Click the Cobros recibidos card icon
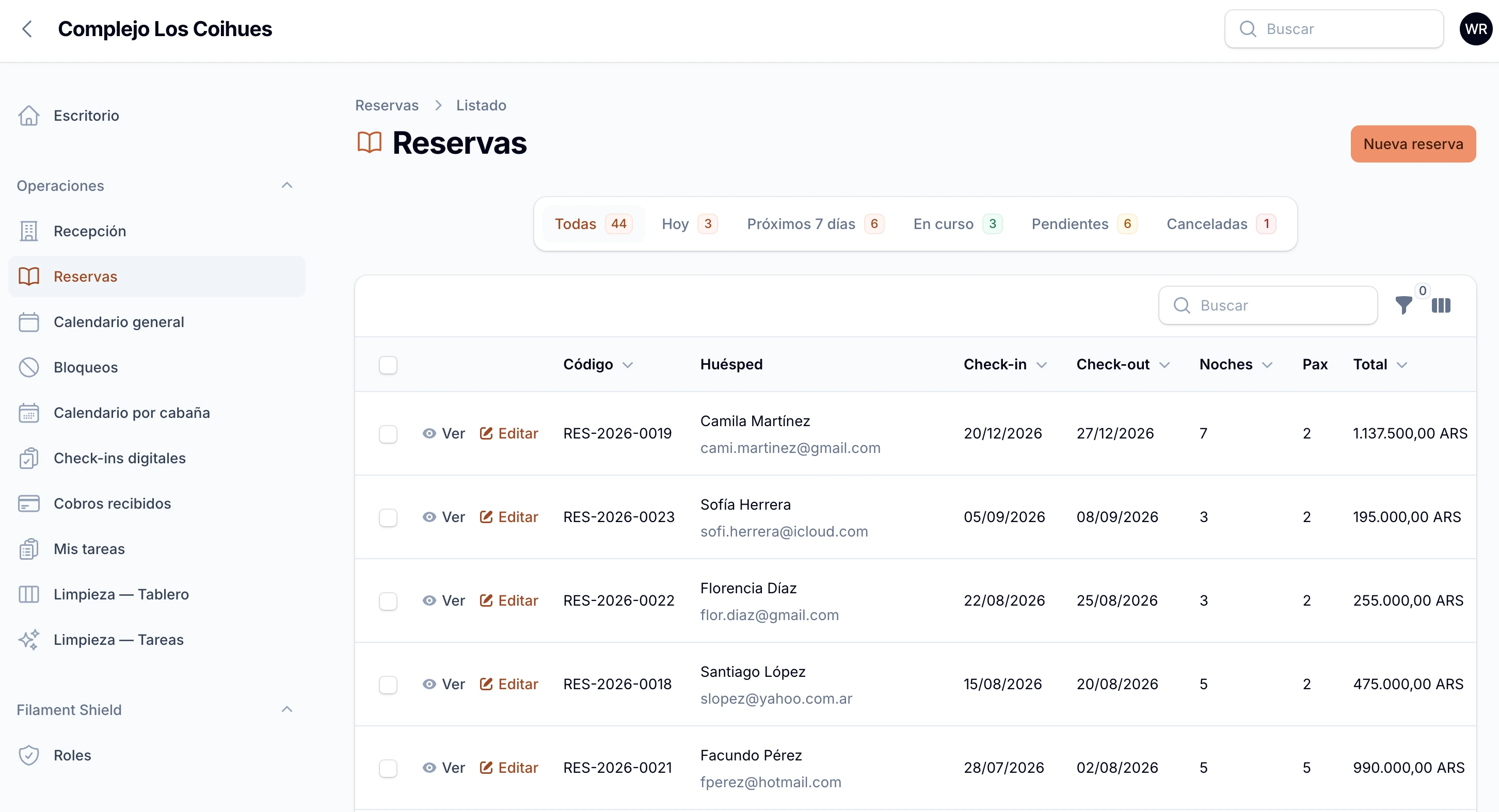 28,503
